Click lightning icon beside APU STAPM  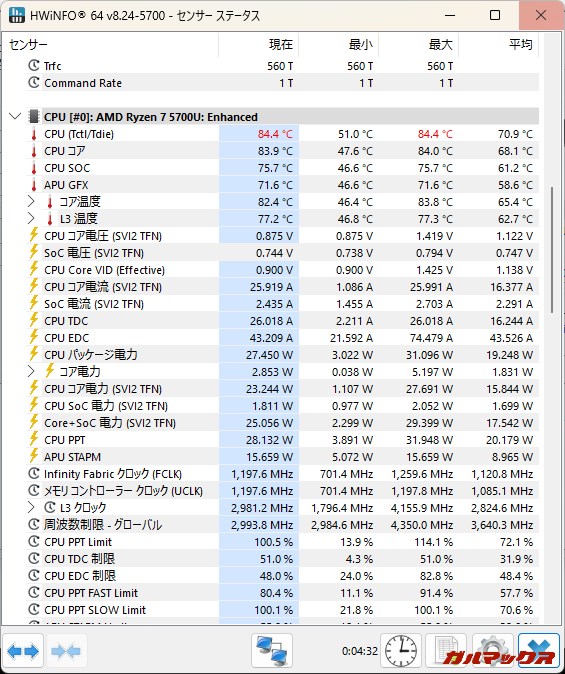coord(34,456)
